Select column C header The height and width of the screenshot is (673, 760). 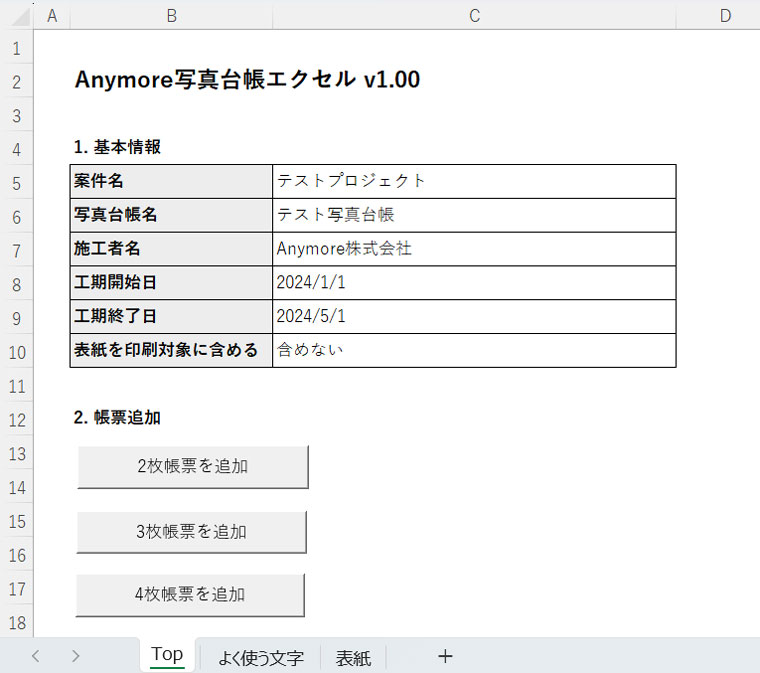point(475,16)
